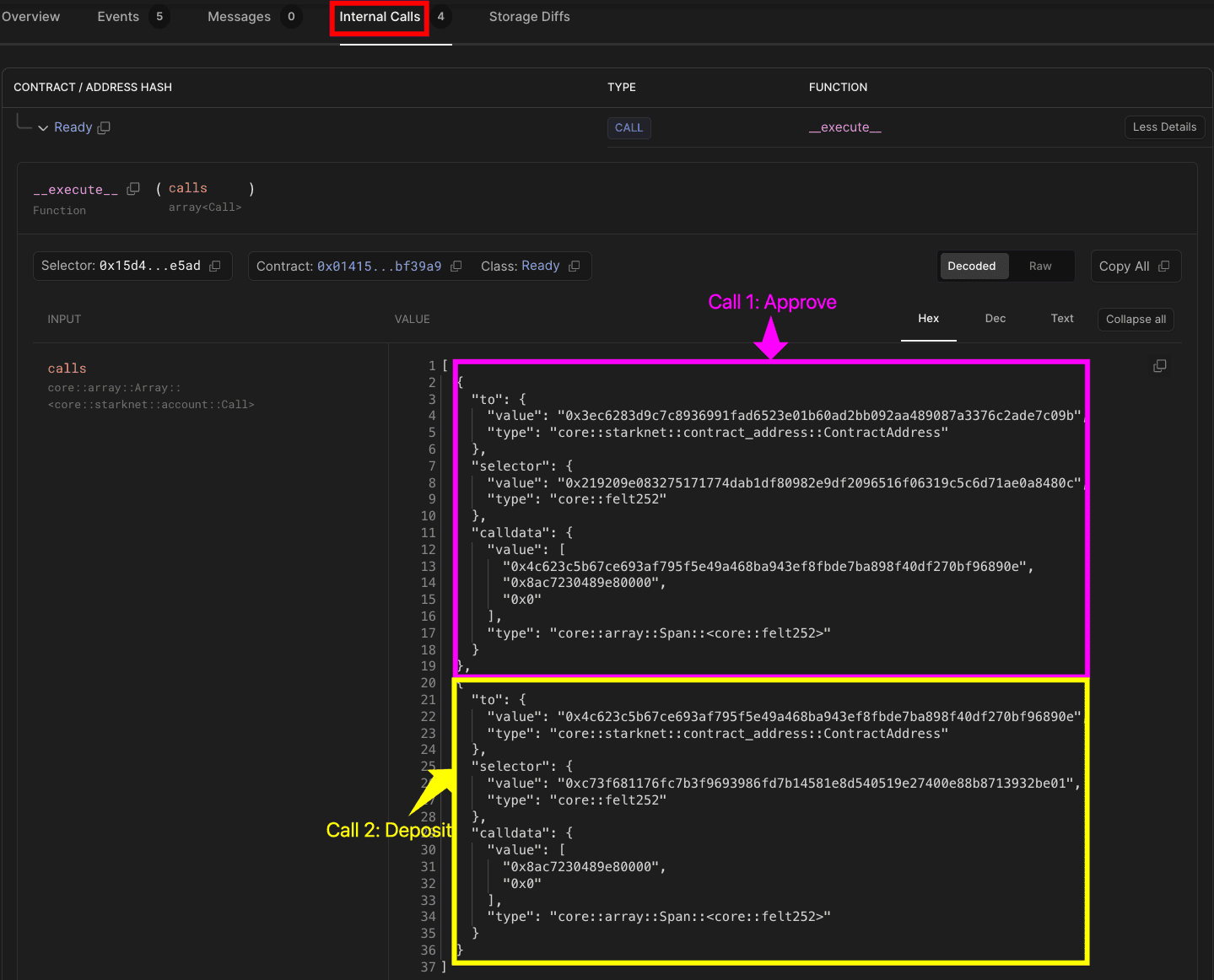This screenshot has height=980, width=1214.
Task: Click the calls parameter name
Action: tap(188, 188)
